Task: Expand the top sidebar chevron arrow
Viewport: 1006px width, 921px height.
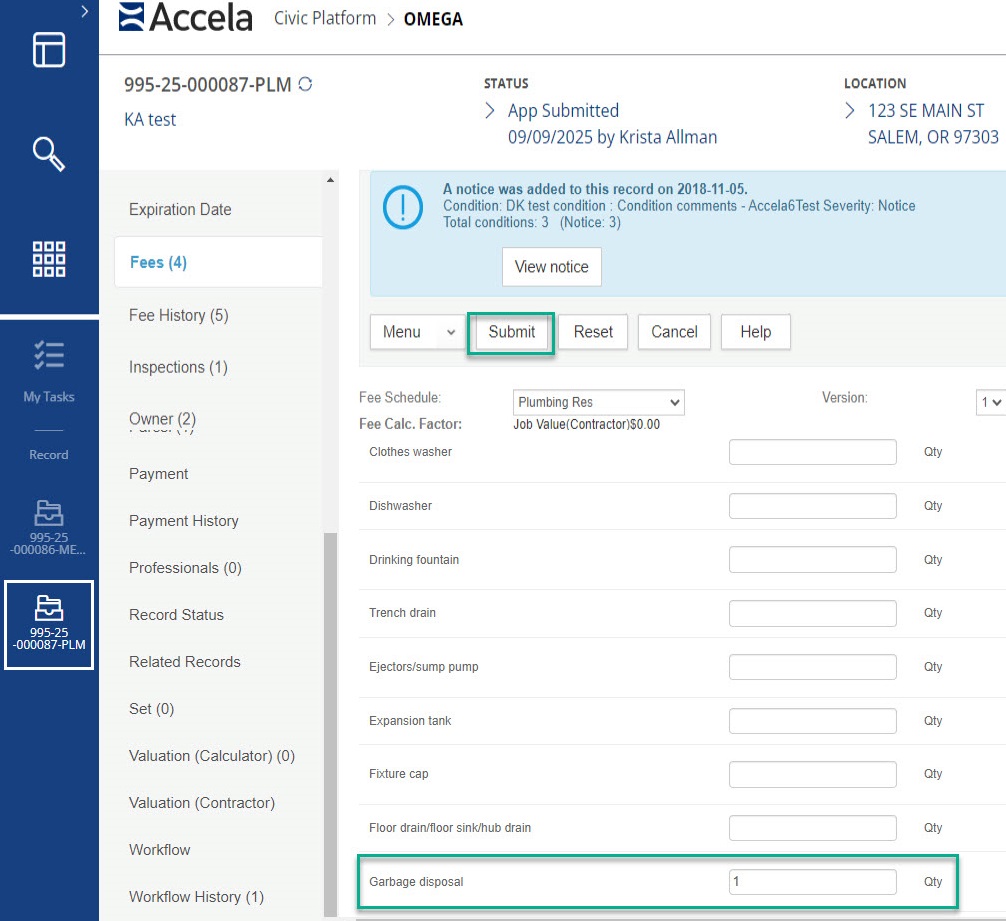Action: coord(85,11)
